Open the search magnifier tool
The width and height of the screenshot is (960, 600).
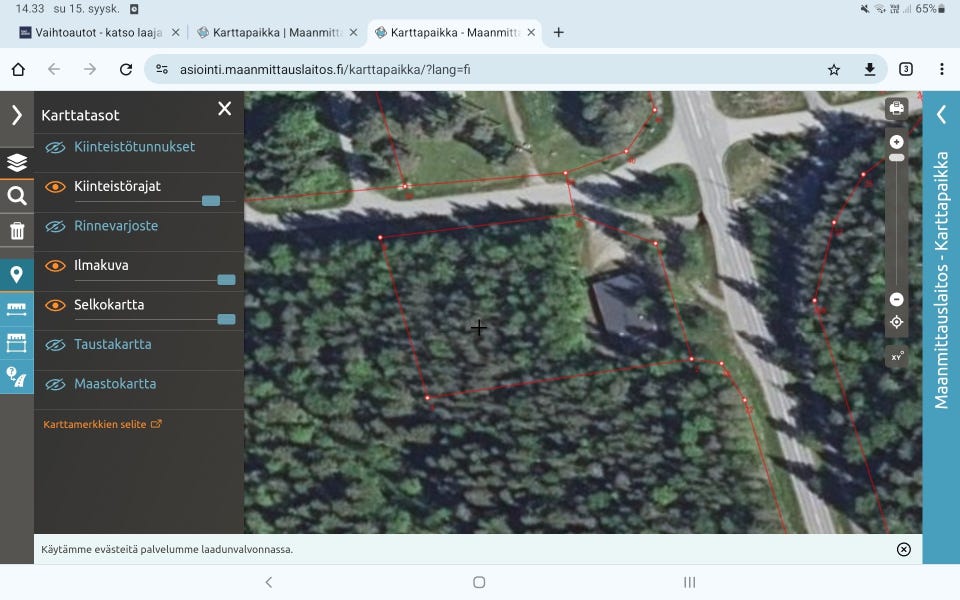pos(17,196)
